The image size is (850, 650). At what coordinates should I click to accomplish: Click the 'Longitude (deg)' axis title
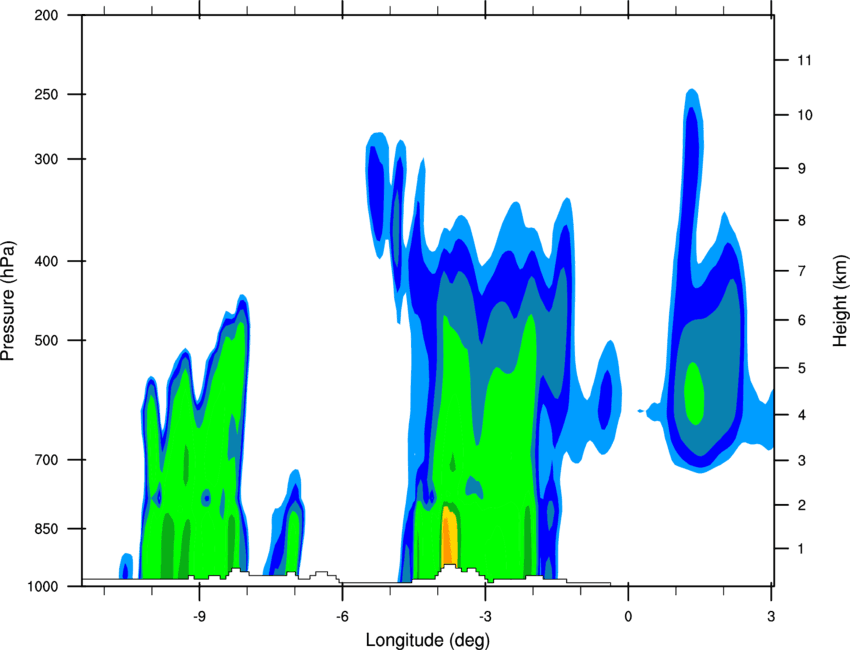point(428,640)
